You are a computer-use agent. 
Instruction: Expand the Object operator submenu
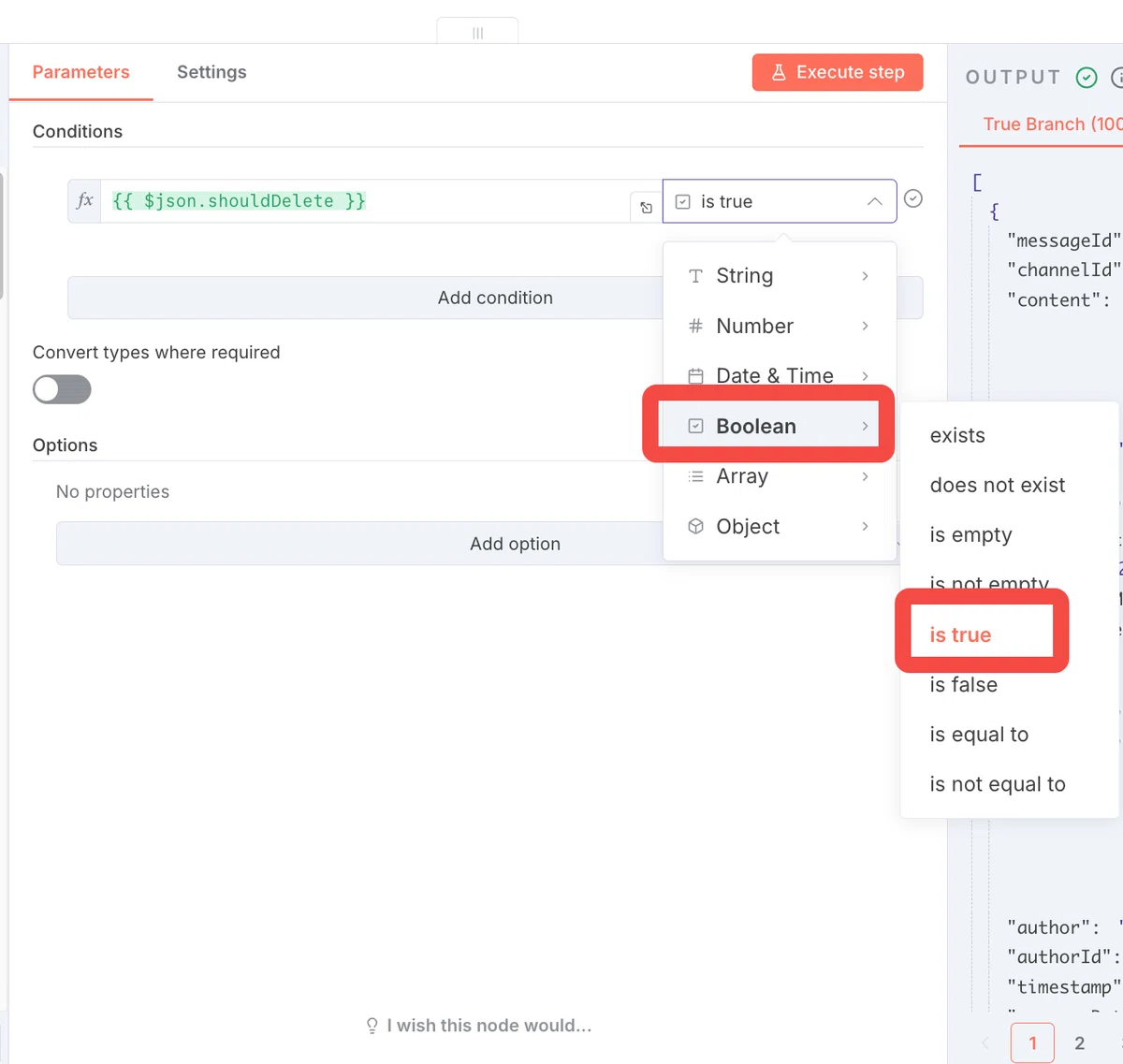point(780,527)
